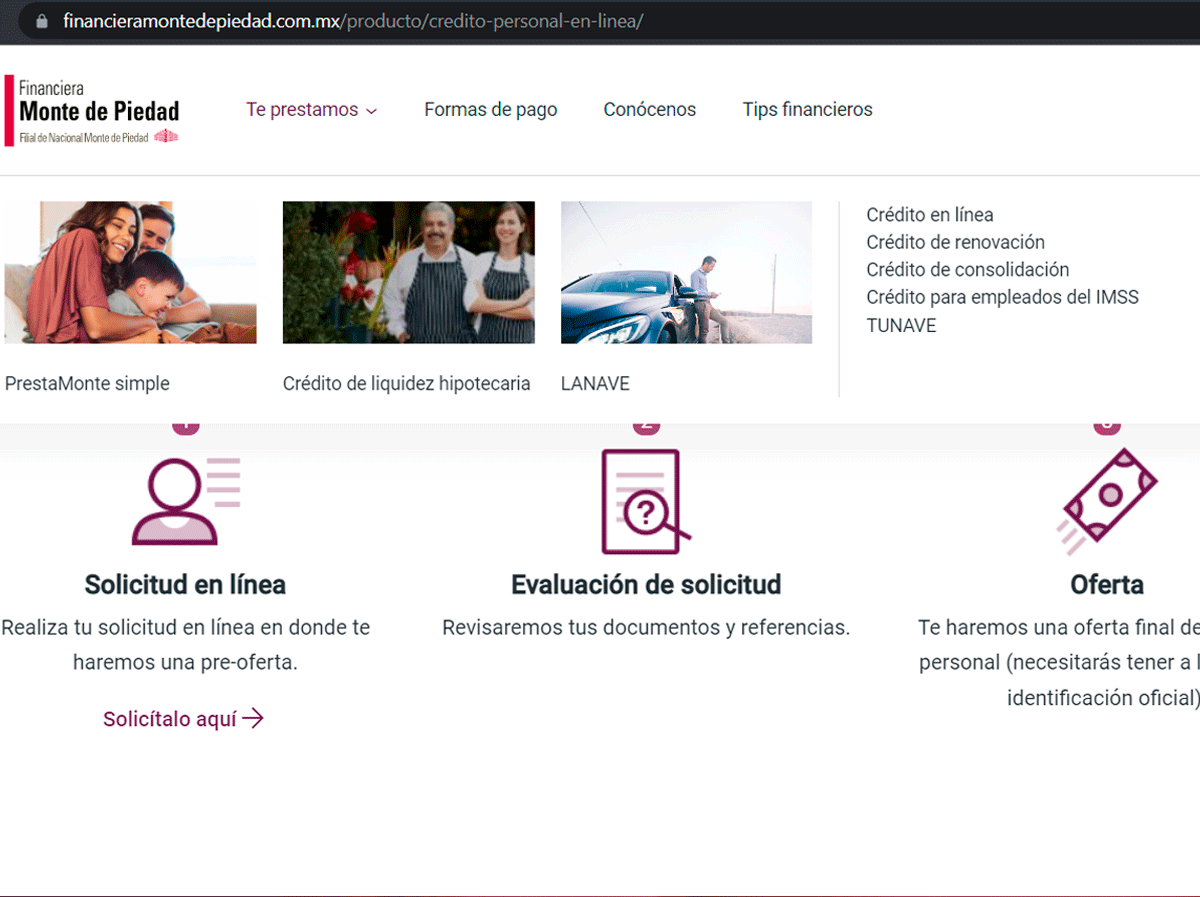Click the PrestaMonte simple text link
Image resolution: width=1200 pixels, height=897 pixels.
88,384
